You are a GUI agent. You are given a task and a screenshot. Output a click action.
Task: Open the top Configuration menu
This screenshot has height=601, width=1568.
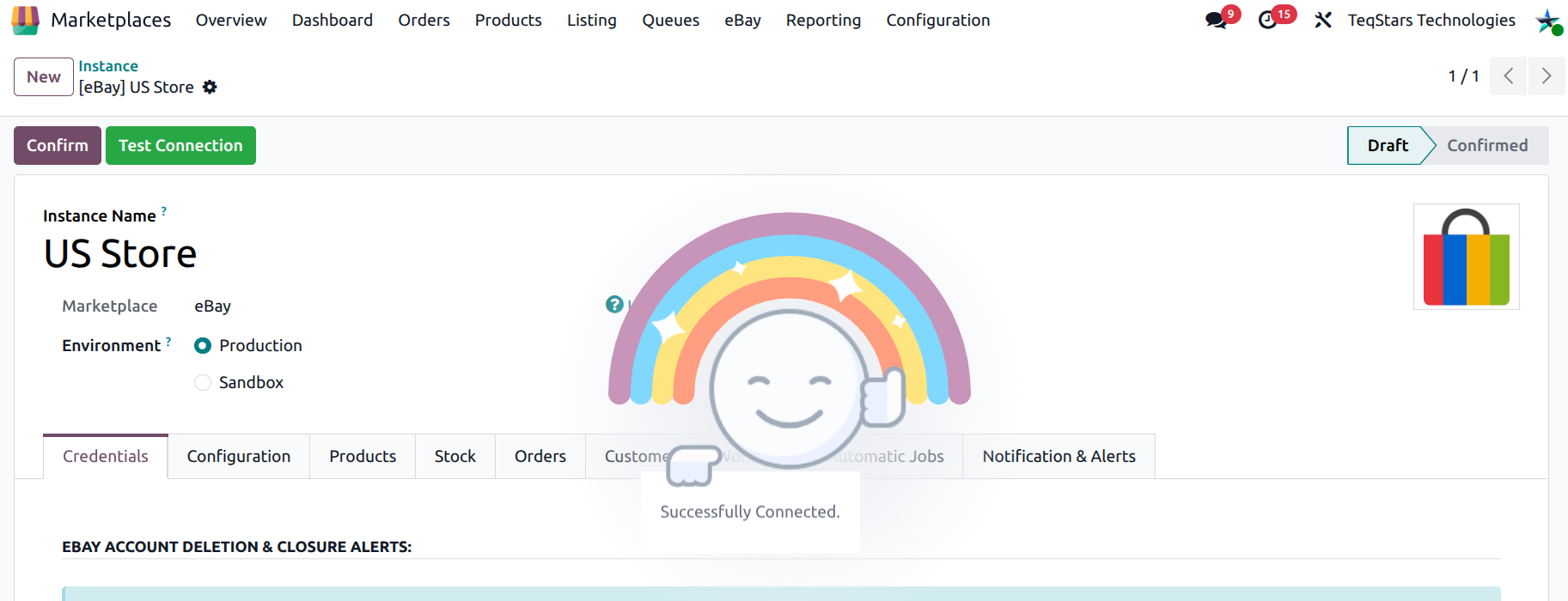pyautogui.click(x=938, y=20)
